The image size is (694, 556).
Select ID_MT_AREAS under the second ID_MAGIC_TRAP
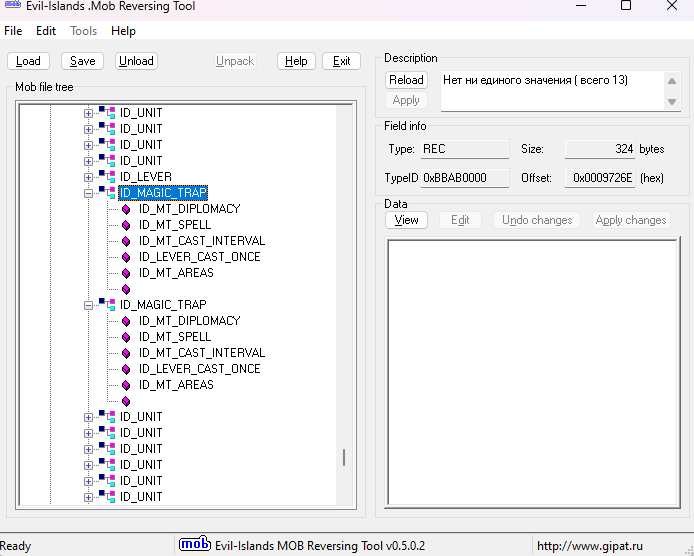coord(176,385)
